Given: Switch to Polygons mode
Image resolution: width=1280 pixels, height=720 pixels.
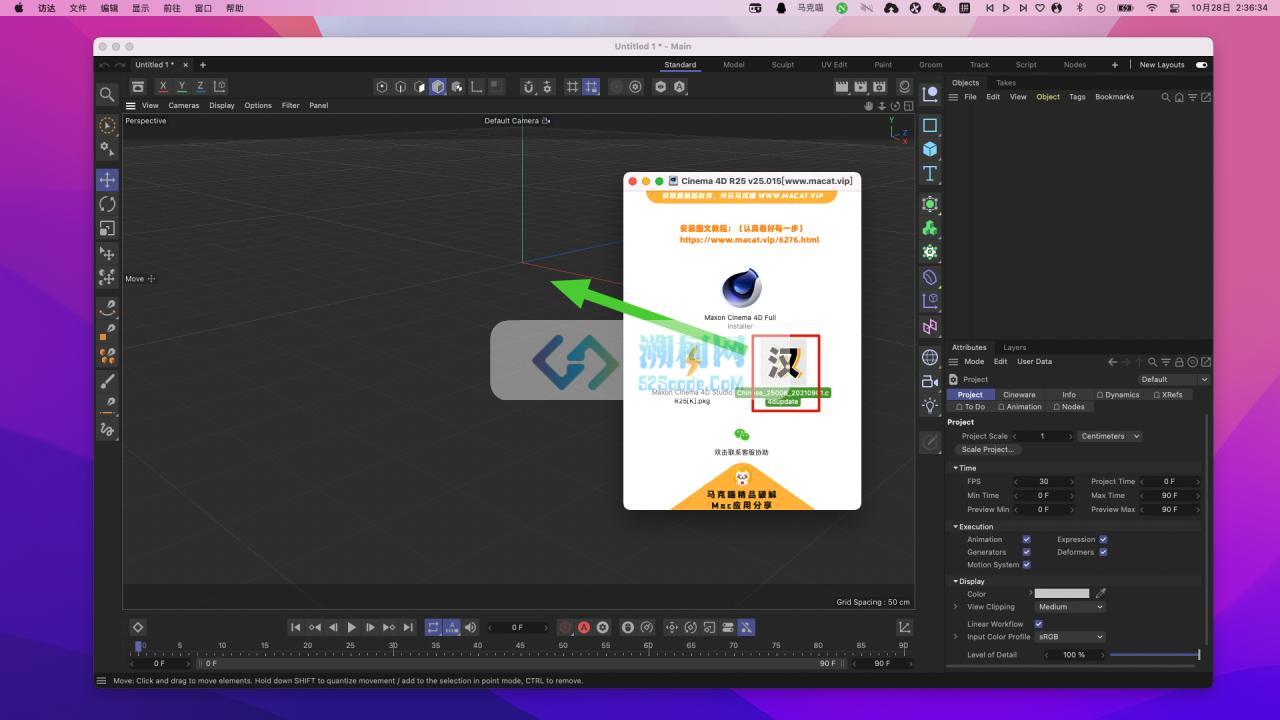Looking at the screenshot, I should 420,87.
